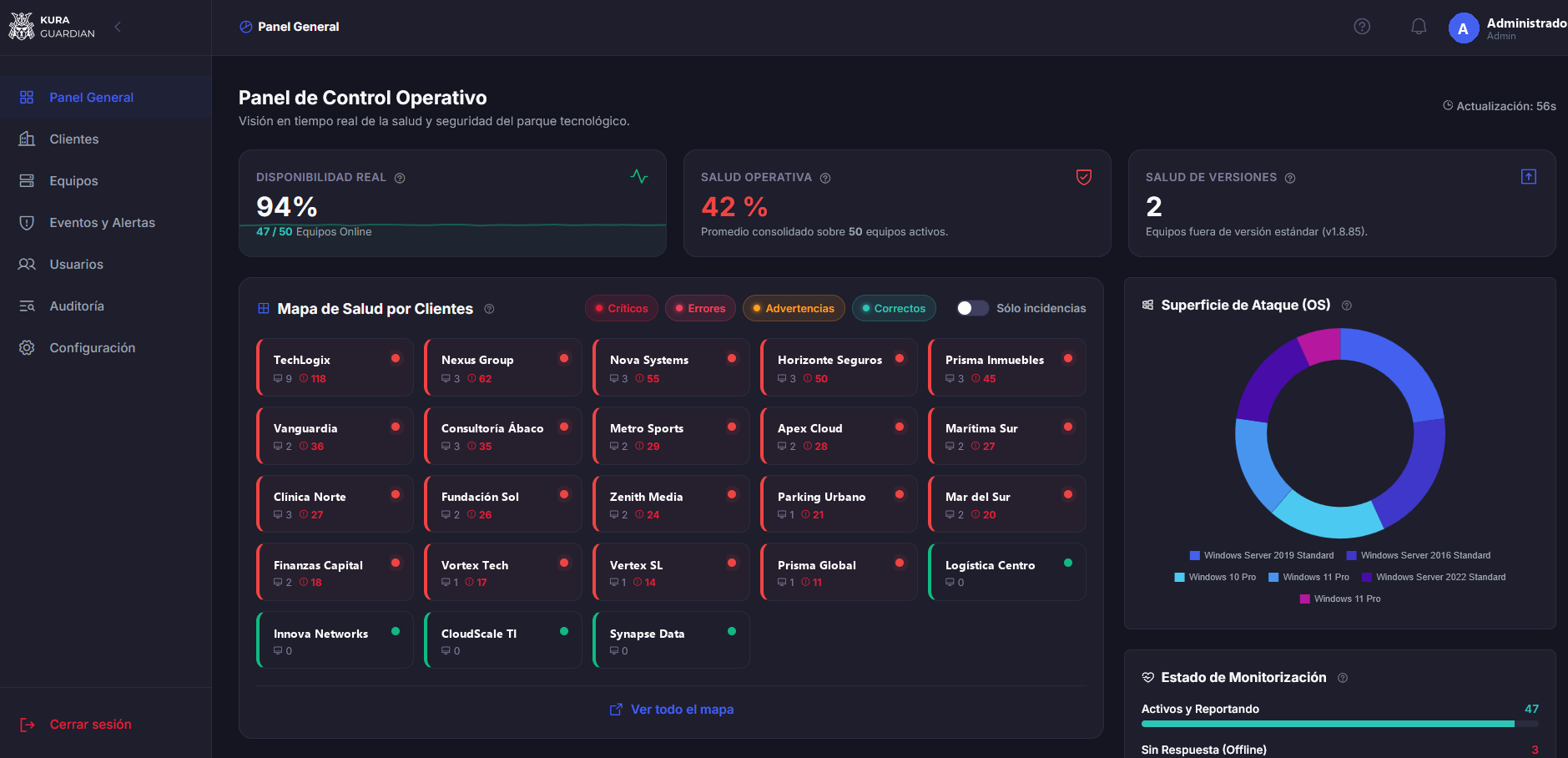Collapse the sidebar with the chevron
1568x758 pixels.
pyautogui.click(x=118, y=27)
